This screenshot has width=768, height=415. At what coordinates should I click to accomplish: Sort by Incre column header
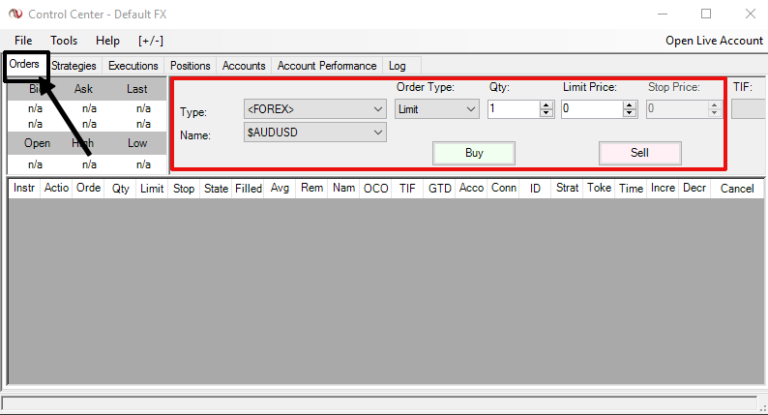point(663,188)
